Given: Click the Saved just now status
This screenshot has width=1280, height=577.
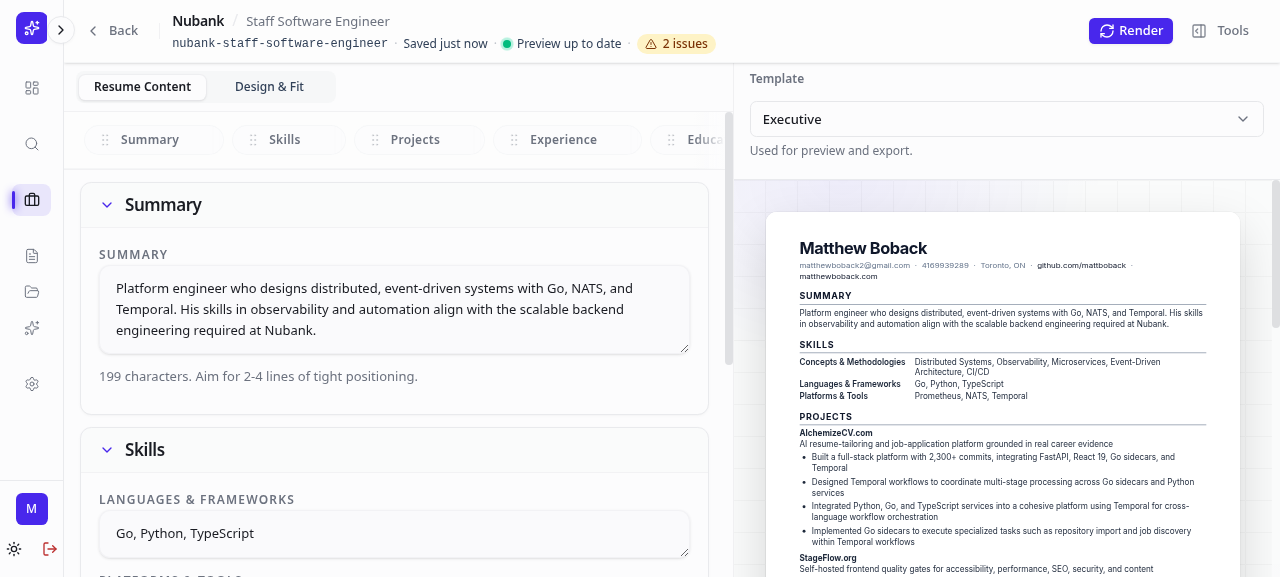Looking at the screenshot, I should tap(445, 44).
